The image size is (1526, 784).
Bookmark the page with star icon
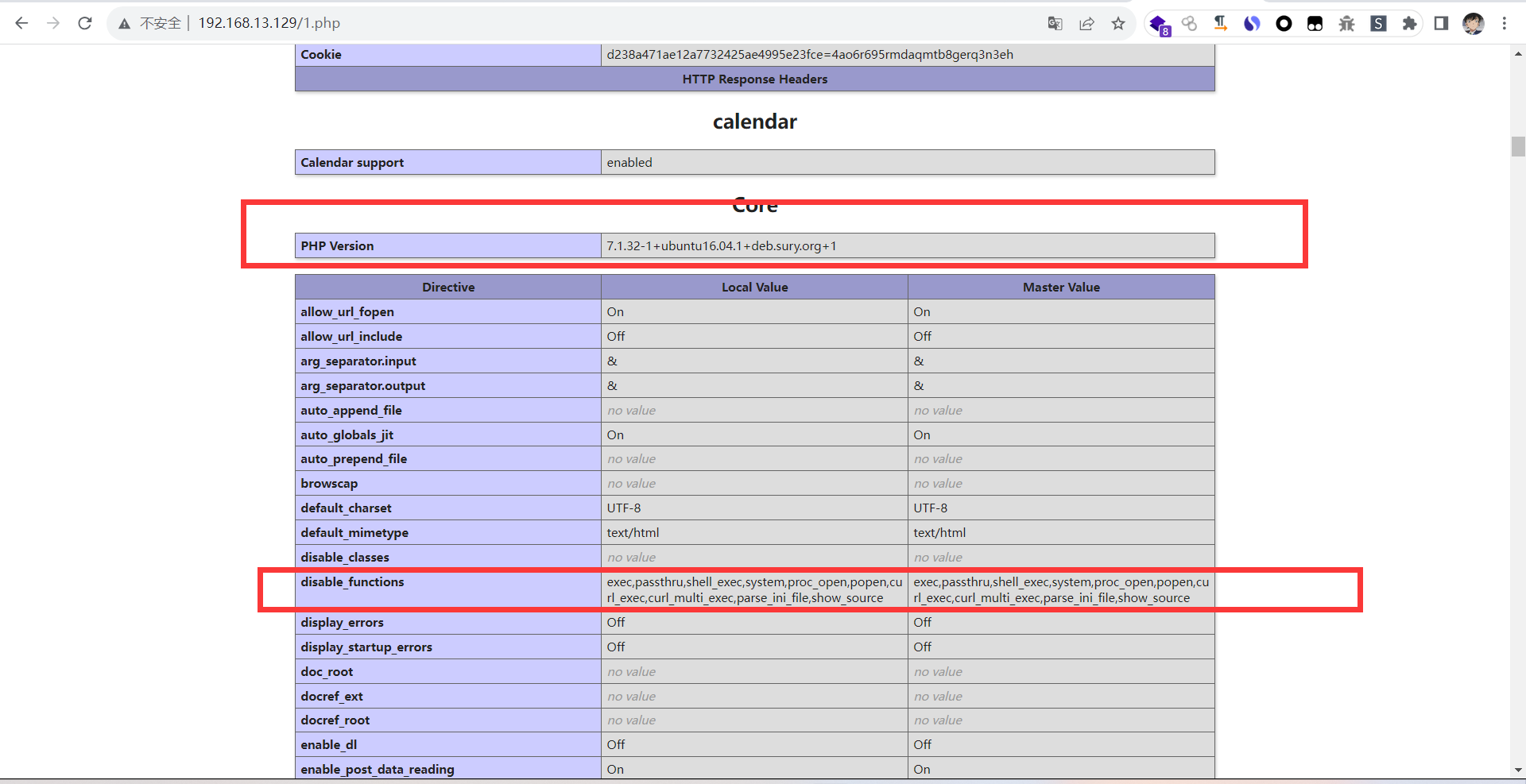coord(1118,24)
